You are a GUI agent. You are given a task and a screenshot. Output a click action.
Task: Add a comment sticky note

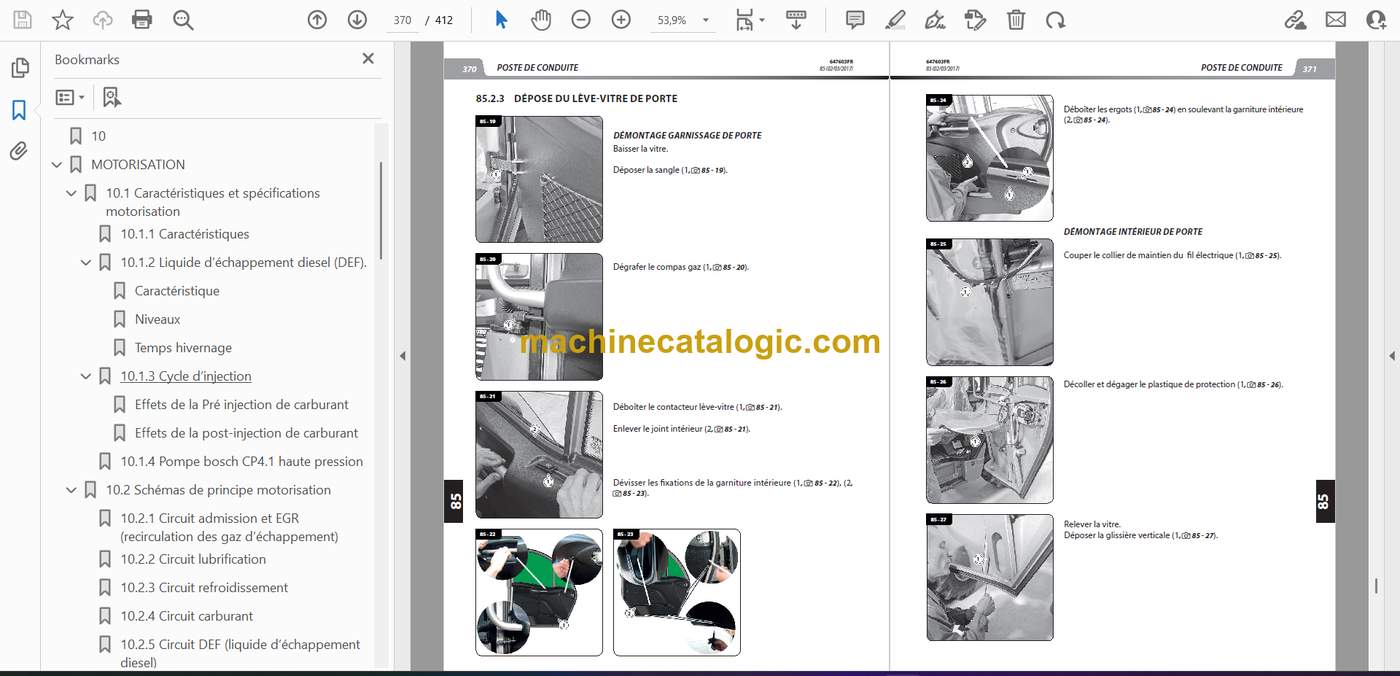coord(855,20)
